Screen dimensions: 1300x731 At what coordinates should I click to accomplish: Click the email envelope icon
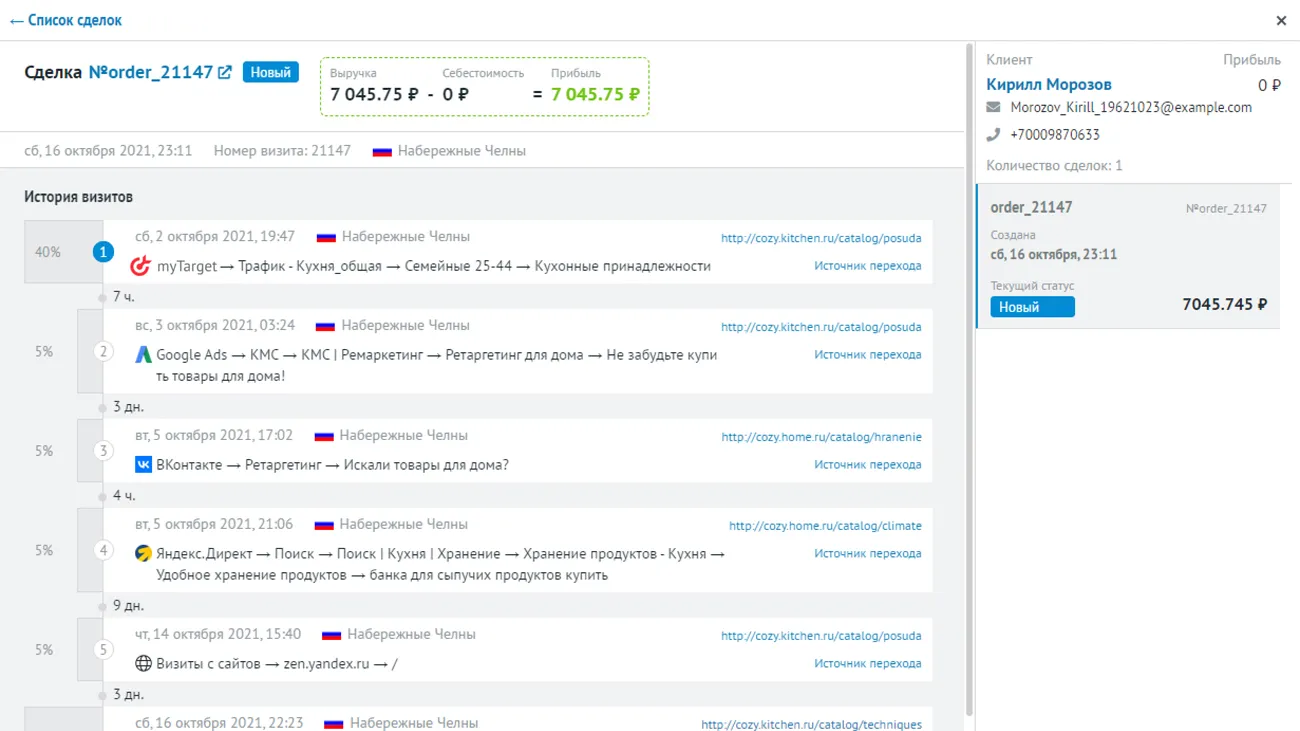(993, 108)
